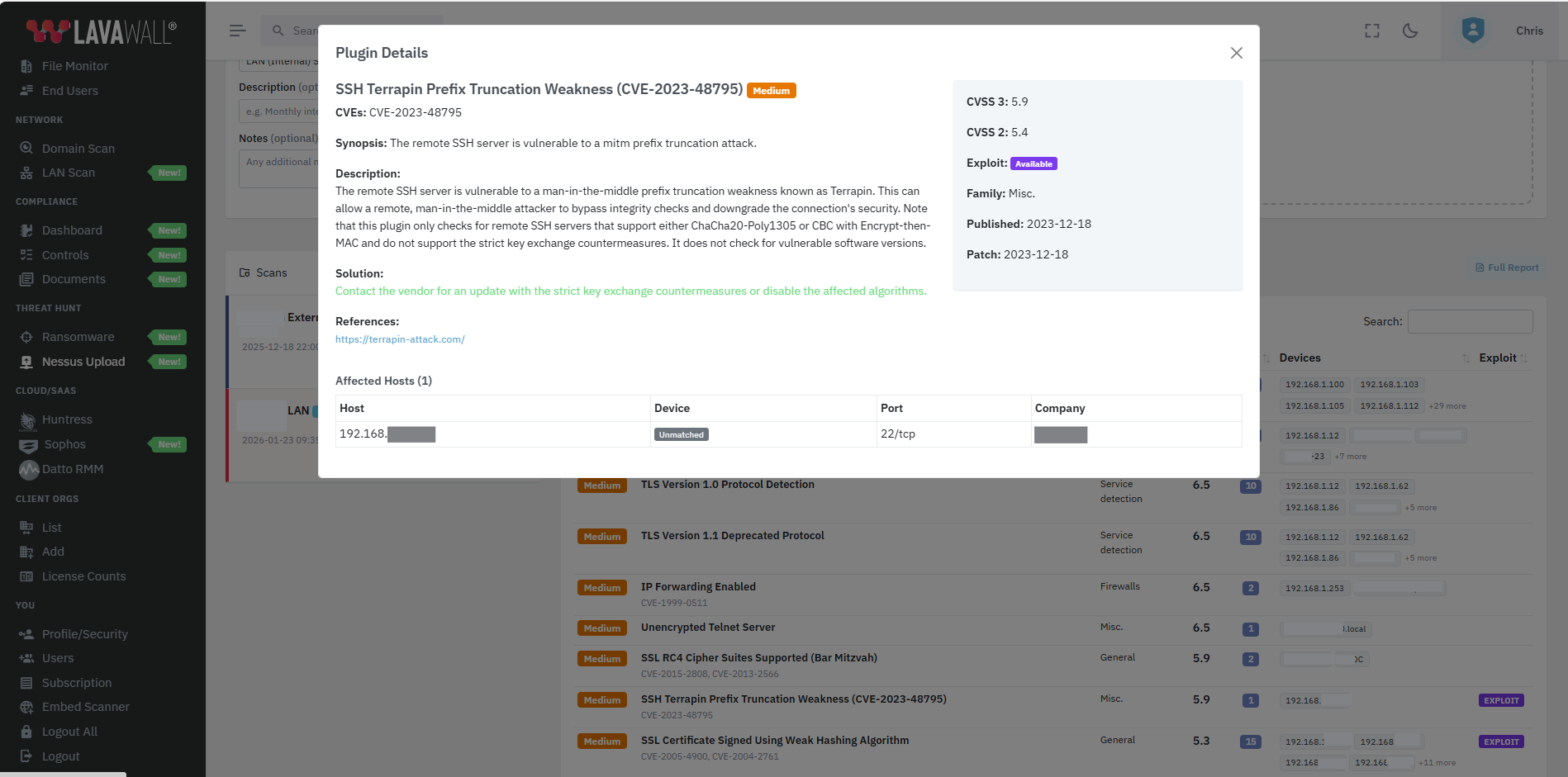Toggle sorting on the Exploit column
The height and width of the screenshot is (777, 1568).
(x=1497, y=358)
